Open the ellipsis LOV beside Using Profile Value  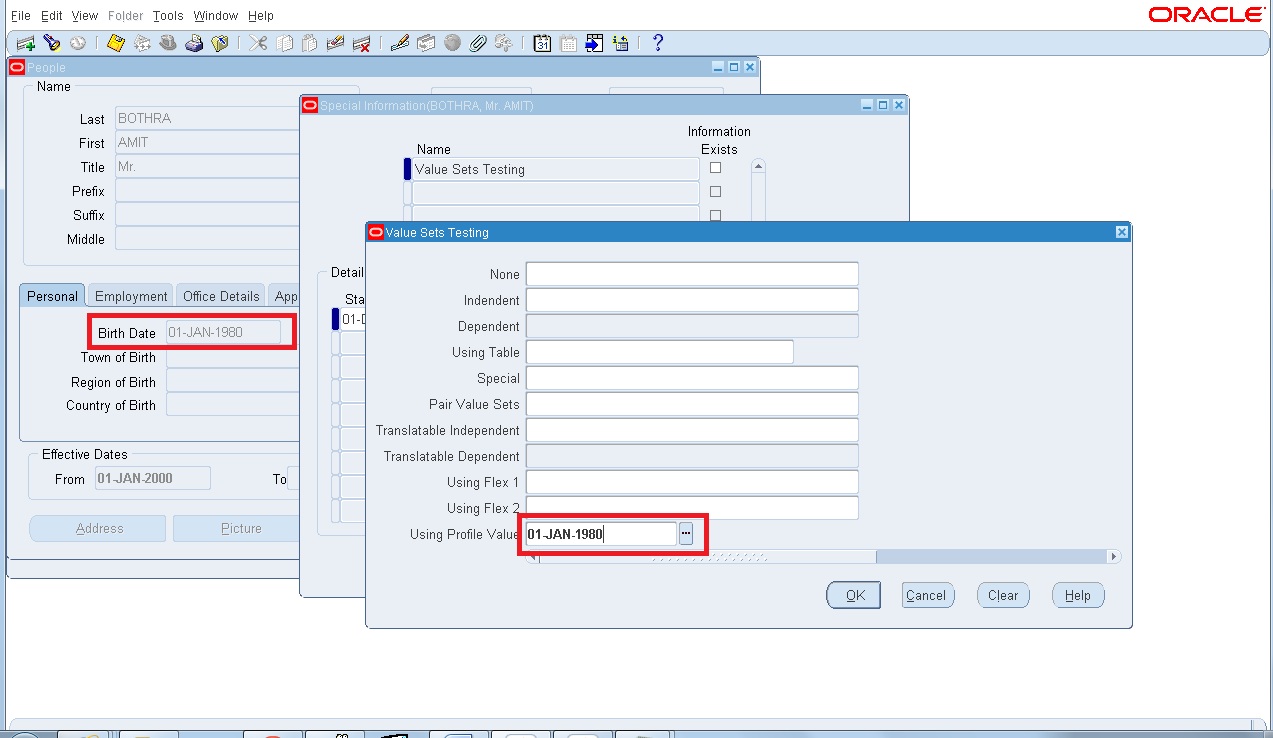pos(686,533)
